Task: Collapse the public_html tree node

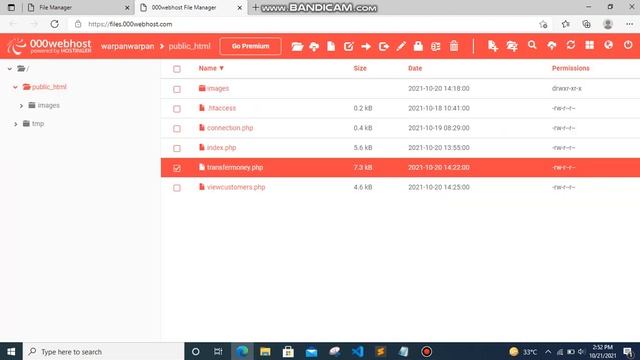Action: coord(15,87)
